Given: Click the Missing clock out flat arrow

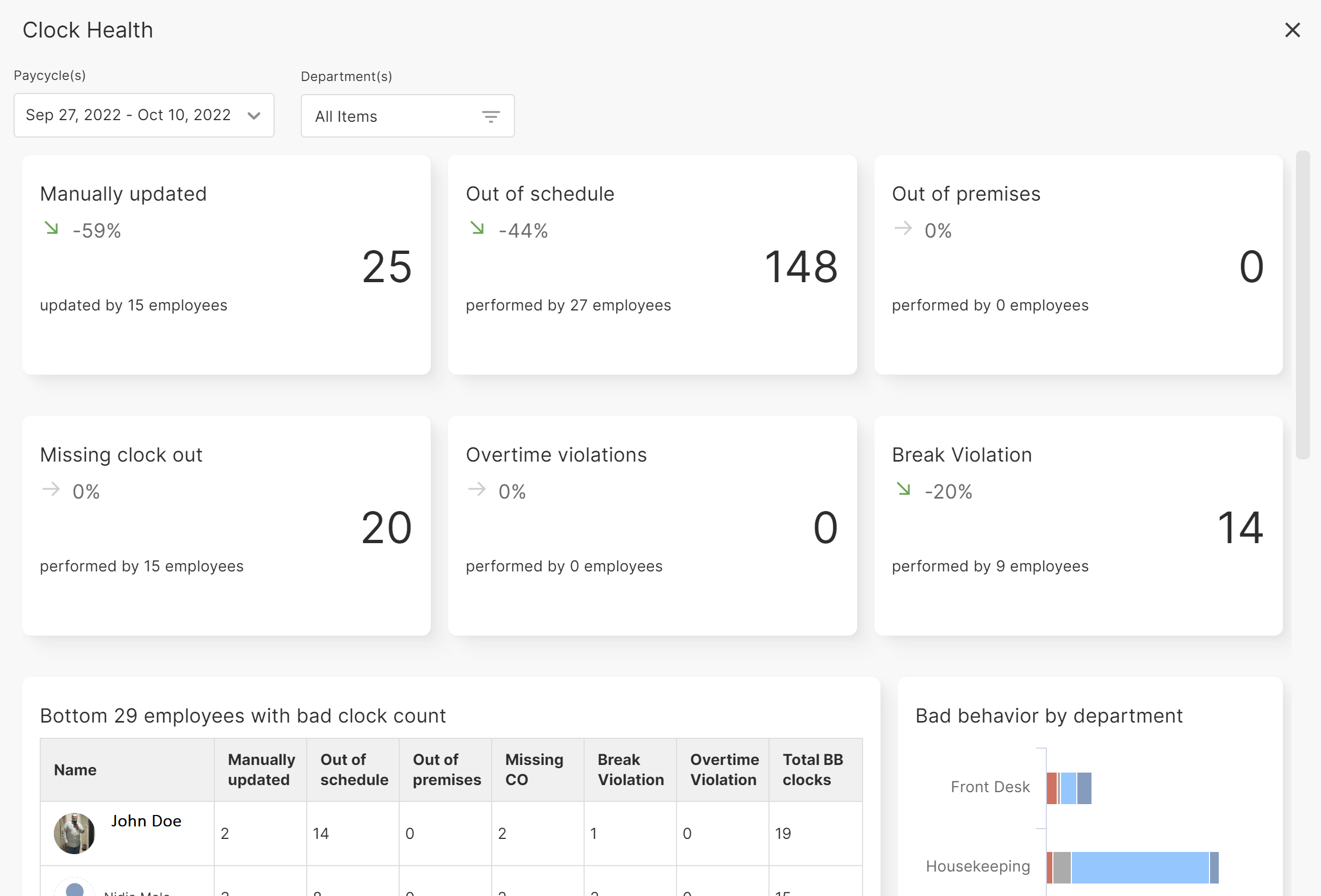Looking at the screenshot, I should [x=51, y=489].
